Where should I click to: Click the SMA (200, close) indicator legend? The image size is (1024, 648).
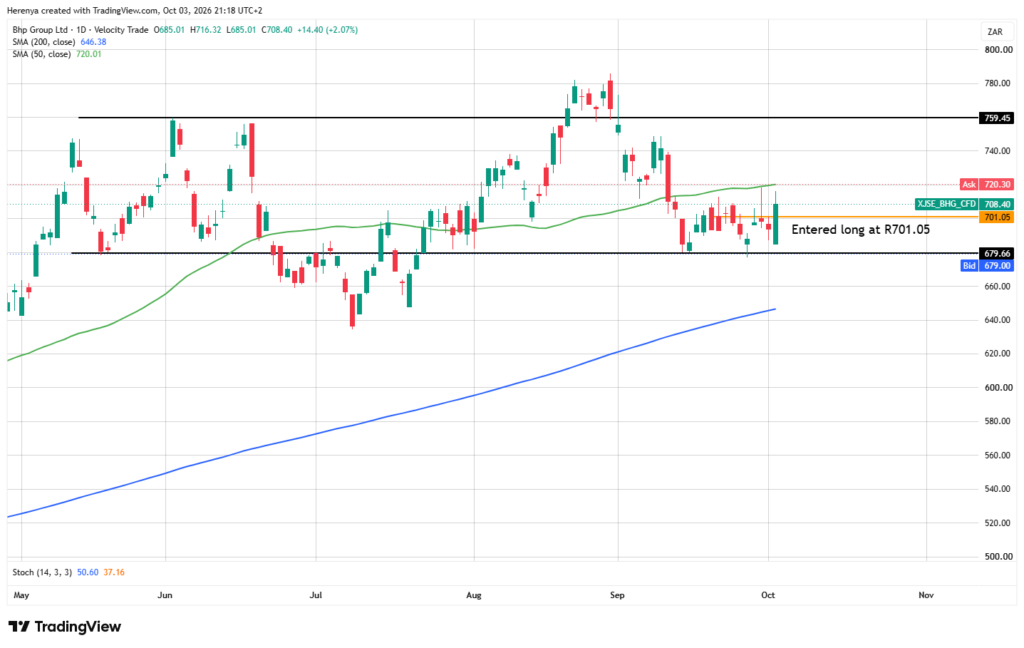click(x=44, y=42)
